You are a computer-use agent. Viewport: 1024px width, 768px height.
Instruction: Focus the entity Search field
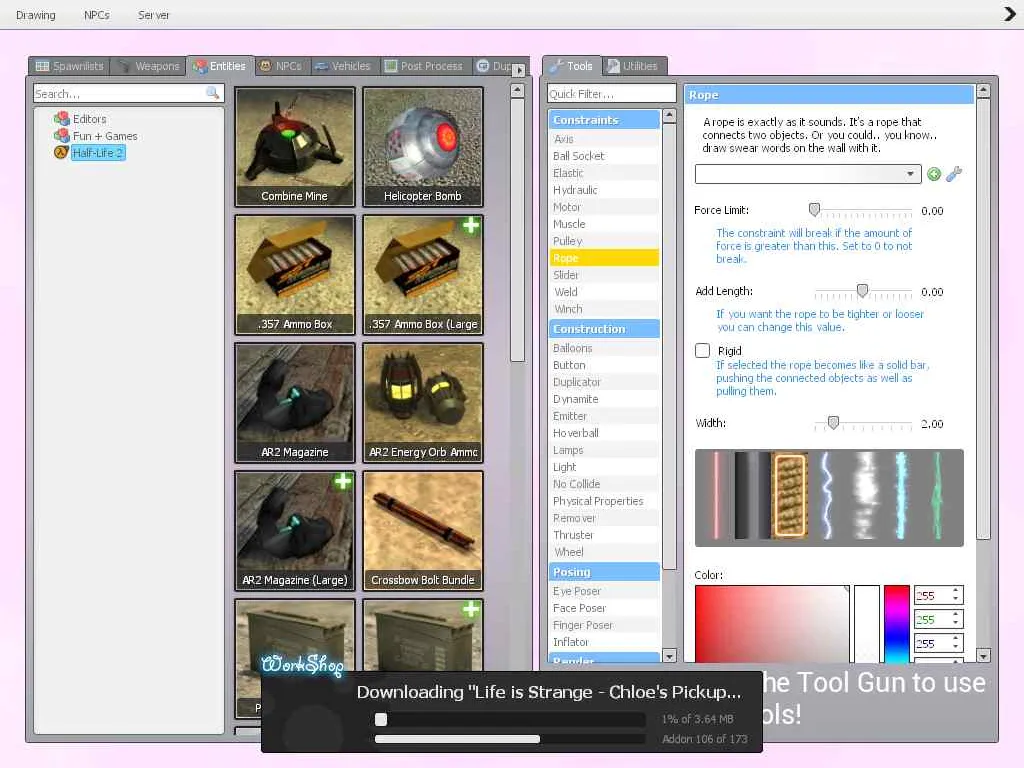[x=129, y=93]
